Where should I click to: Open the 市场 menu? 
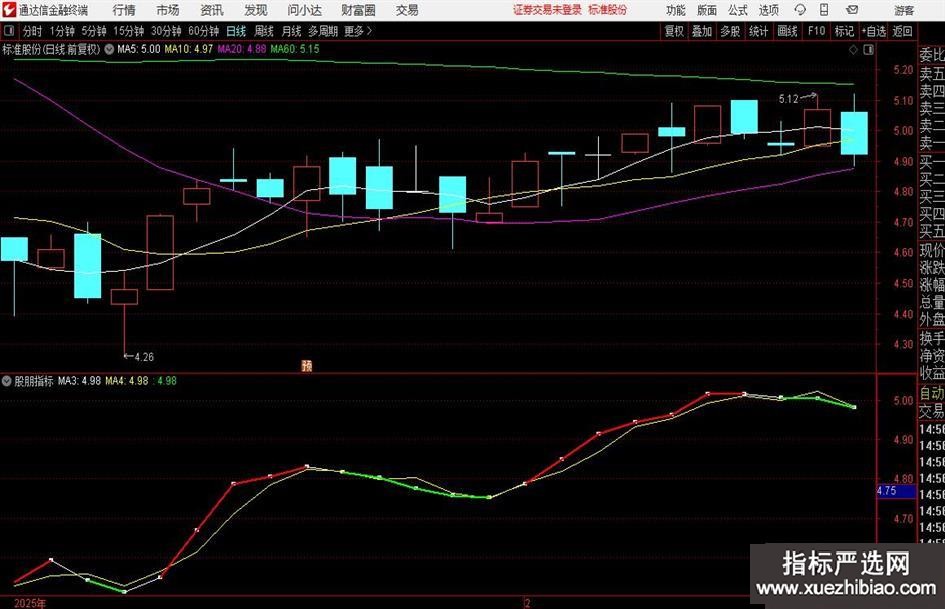click(x=168, y=10)
